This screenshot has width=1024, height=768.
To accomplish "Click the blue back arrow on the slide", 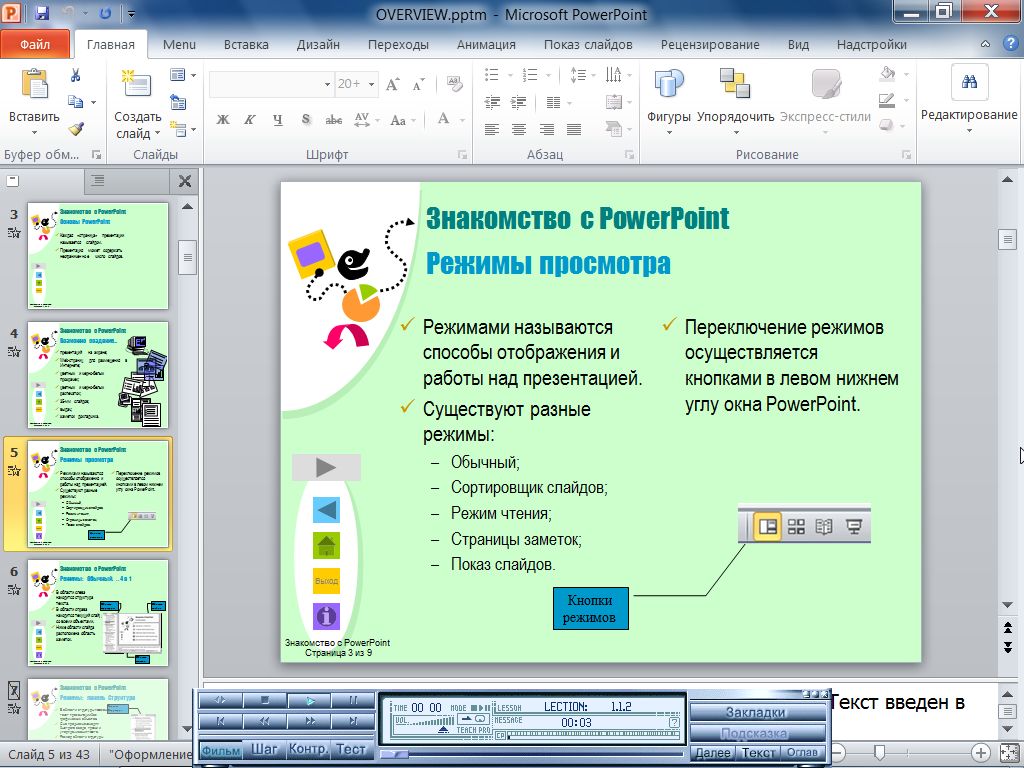I will tap(326, 510).
